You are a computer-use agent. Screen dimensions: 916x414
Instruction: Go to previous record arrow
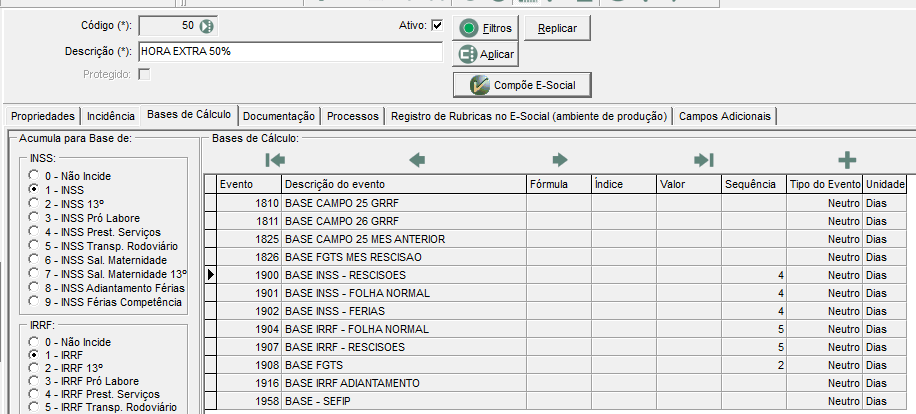coord(417,159)
